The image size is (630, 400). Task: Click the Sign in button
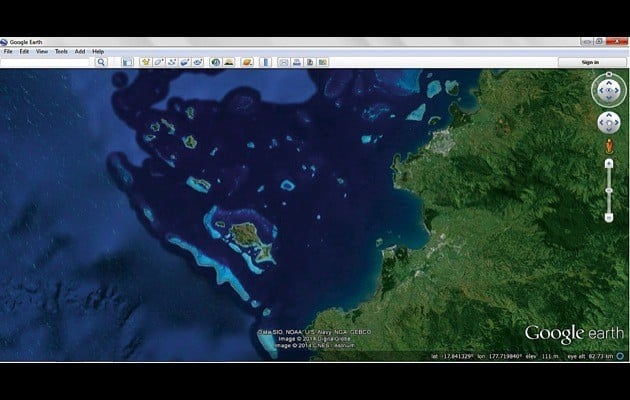[592, 62]
